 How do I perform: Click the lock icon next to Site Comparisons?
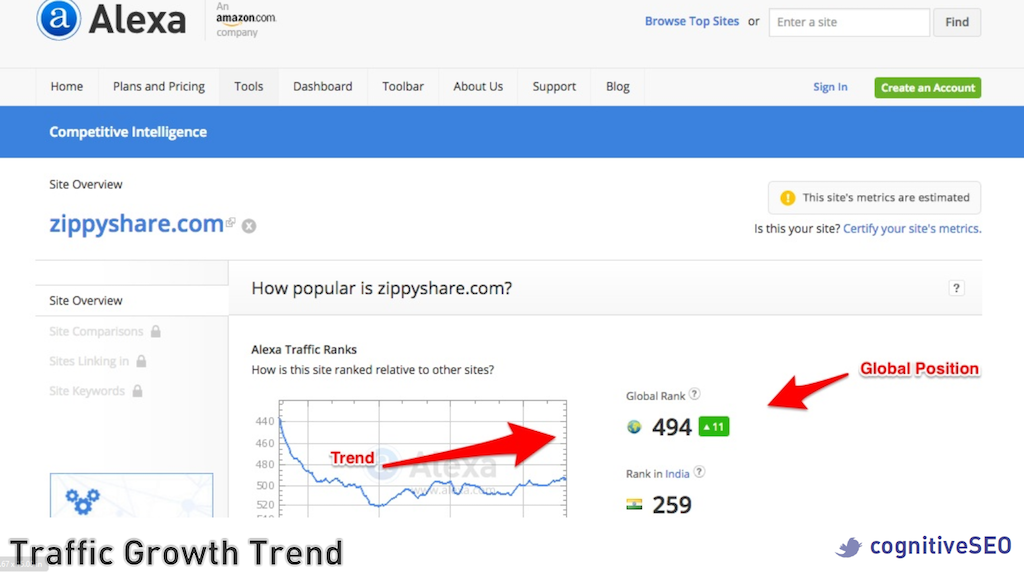156,331
